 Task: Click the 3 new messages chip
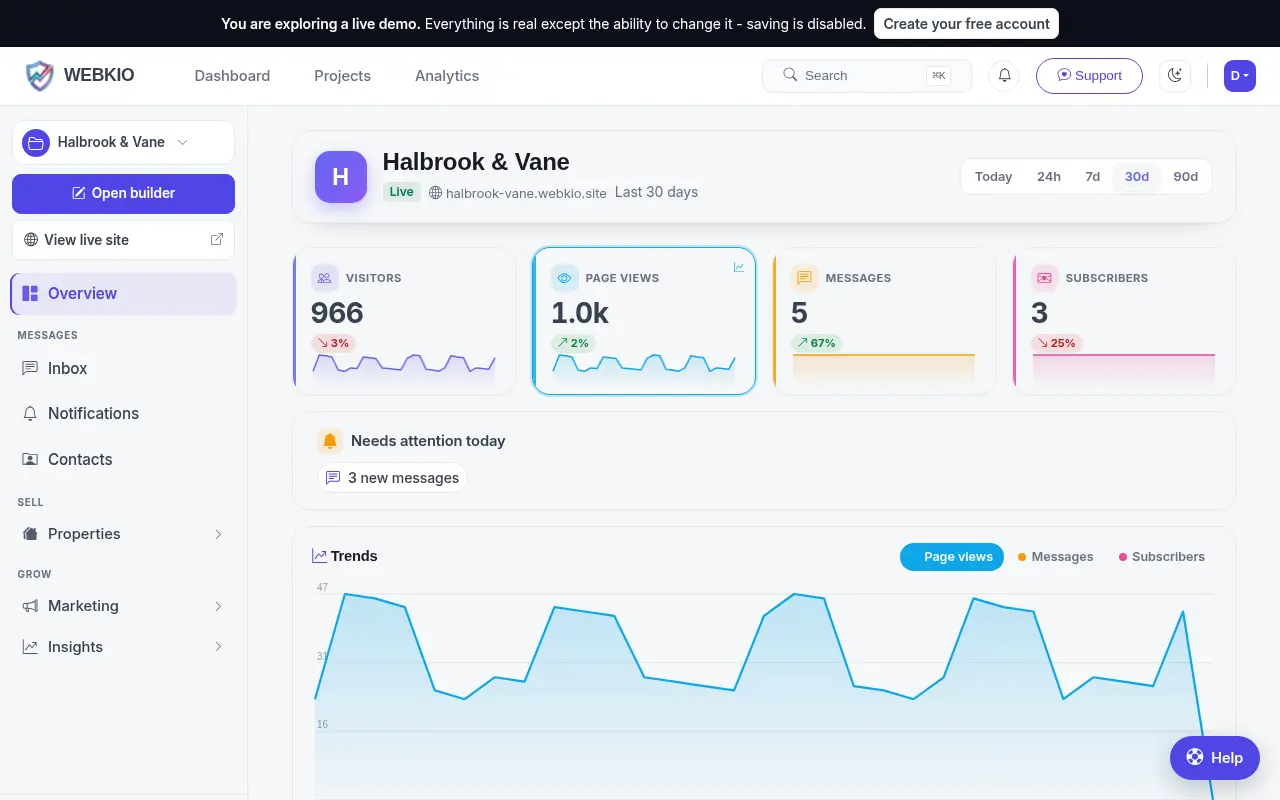(392, 478)
